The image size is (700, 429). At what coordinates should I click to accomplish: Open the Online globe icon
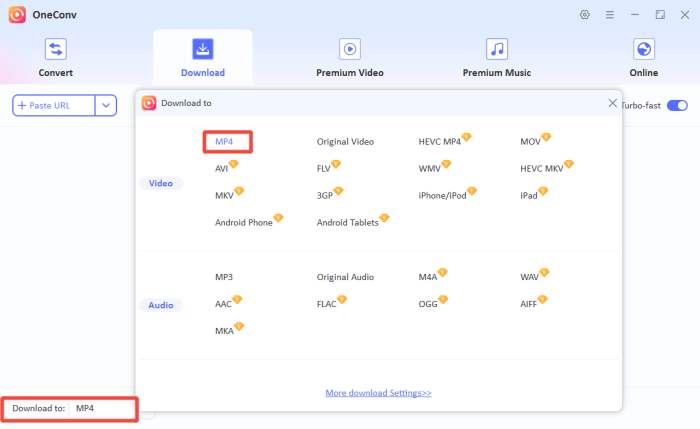pyautogui.click(x=644, y=48)
